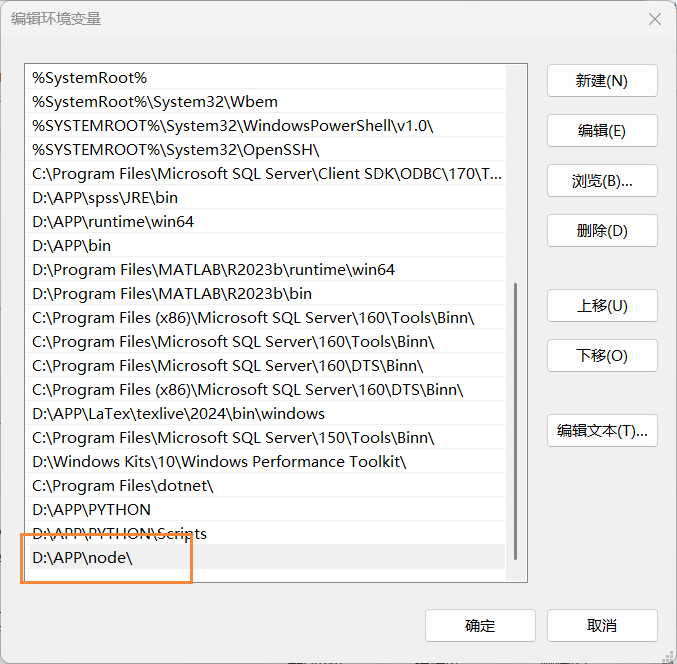The image size is (677, 664).
Task: Select C:\Program Files\dotnet\ entry
Action: coord(266,486)
